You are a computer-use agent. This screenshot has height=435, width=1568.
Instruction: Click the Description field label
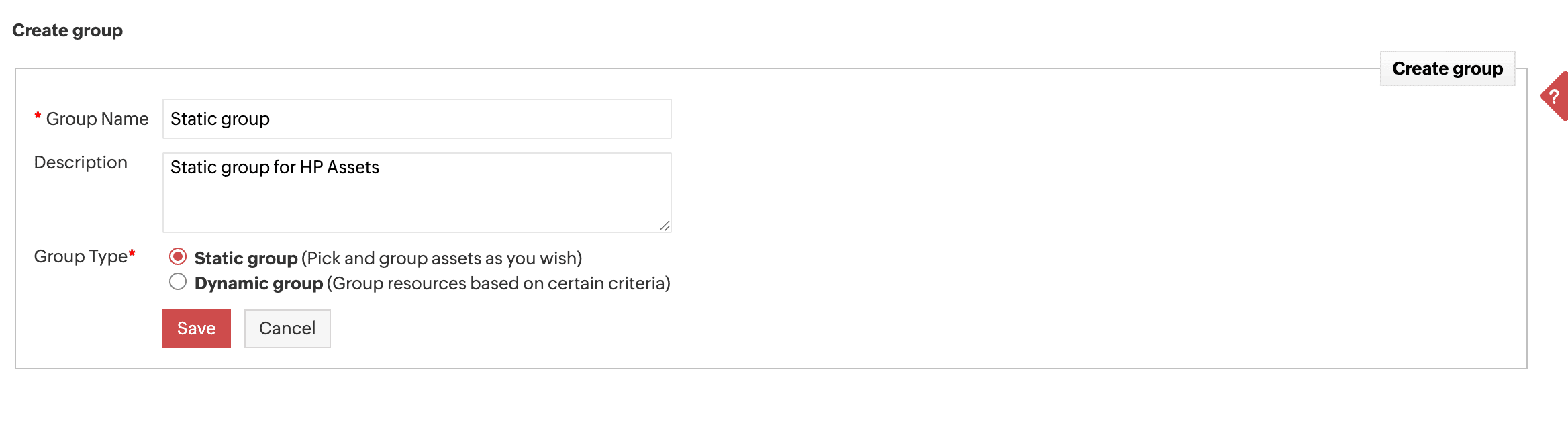click(x=81, y=162)
